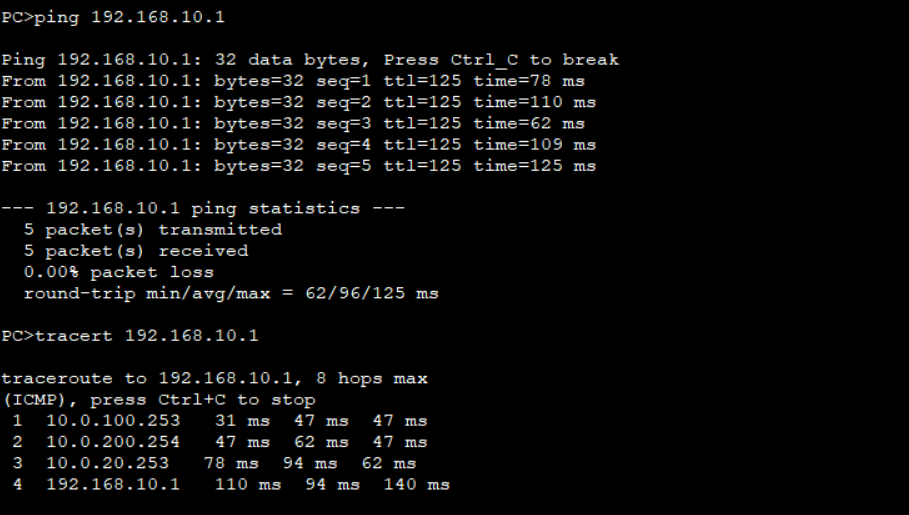
Task: Click hop 1 address 10.0.100.253
Action: (x=113, y=421)
